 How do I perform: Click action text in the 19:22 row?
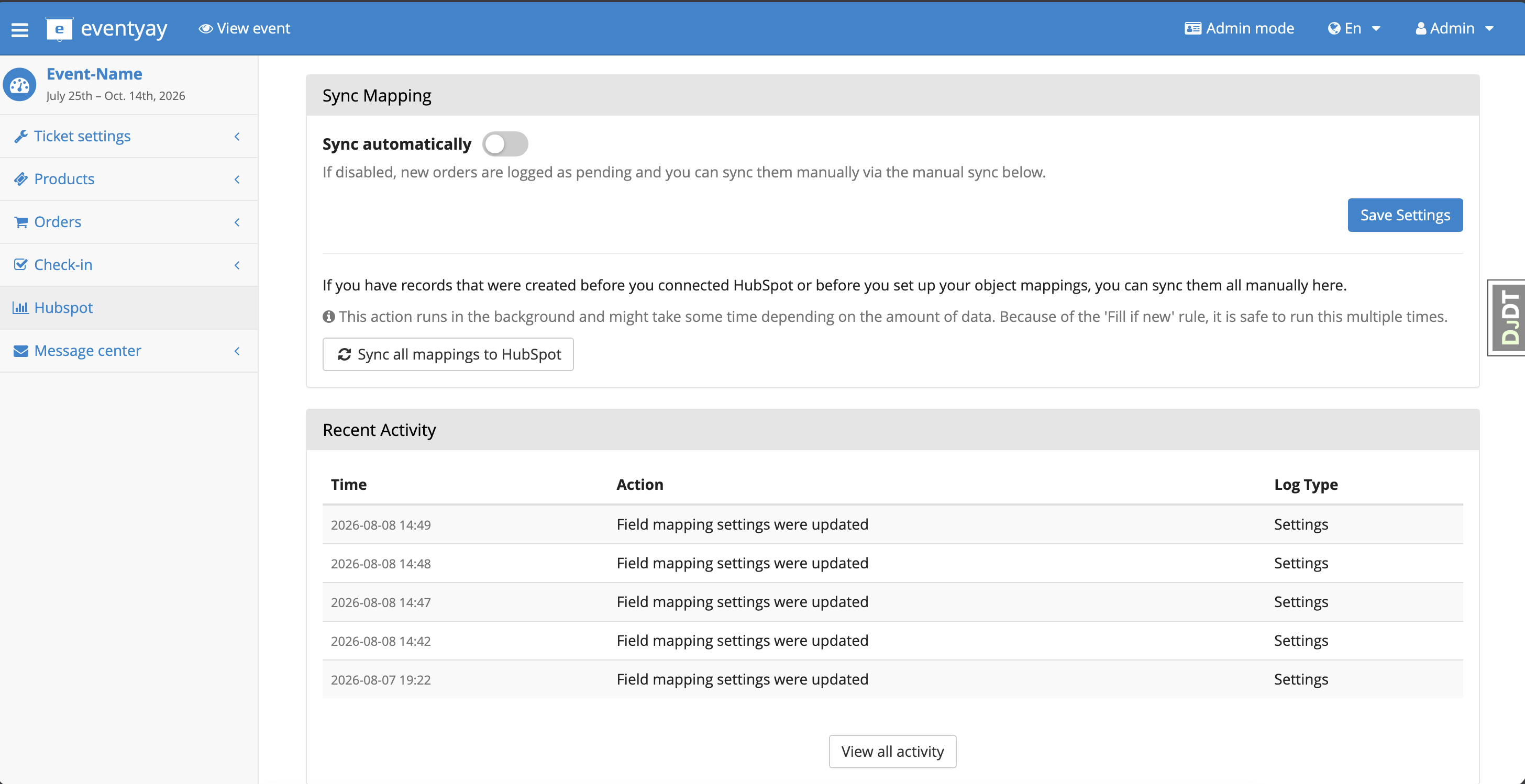pyautogui.click(x=743, y=679)
